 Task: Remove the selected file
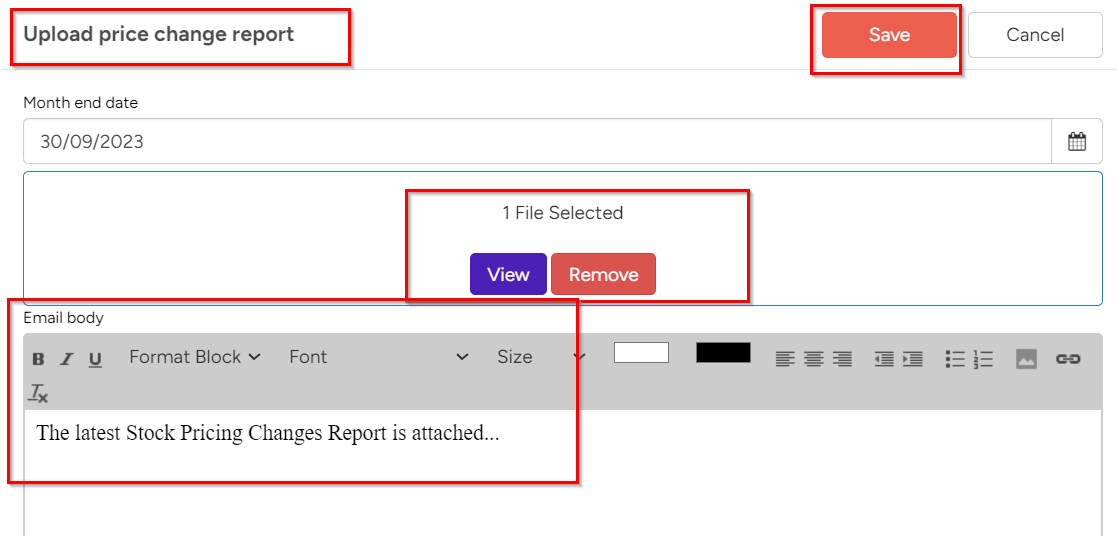click(603, 274)
